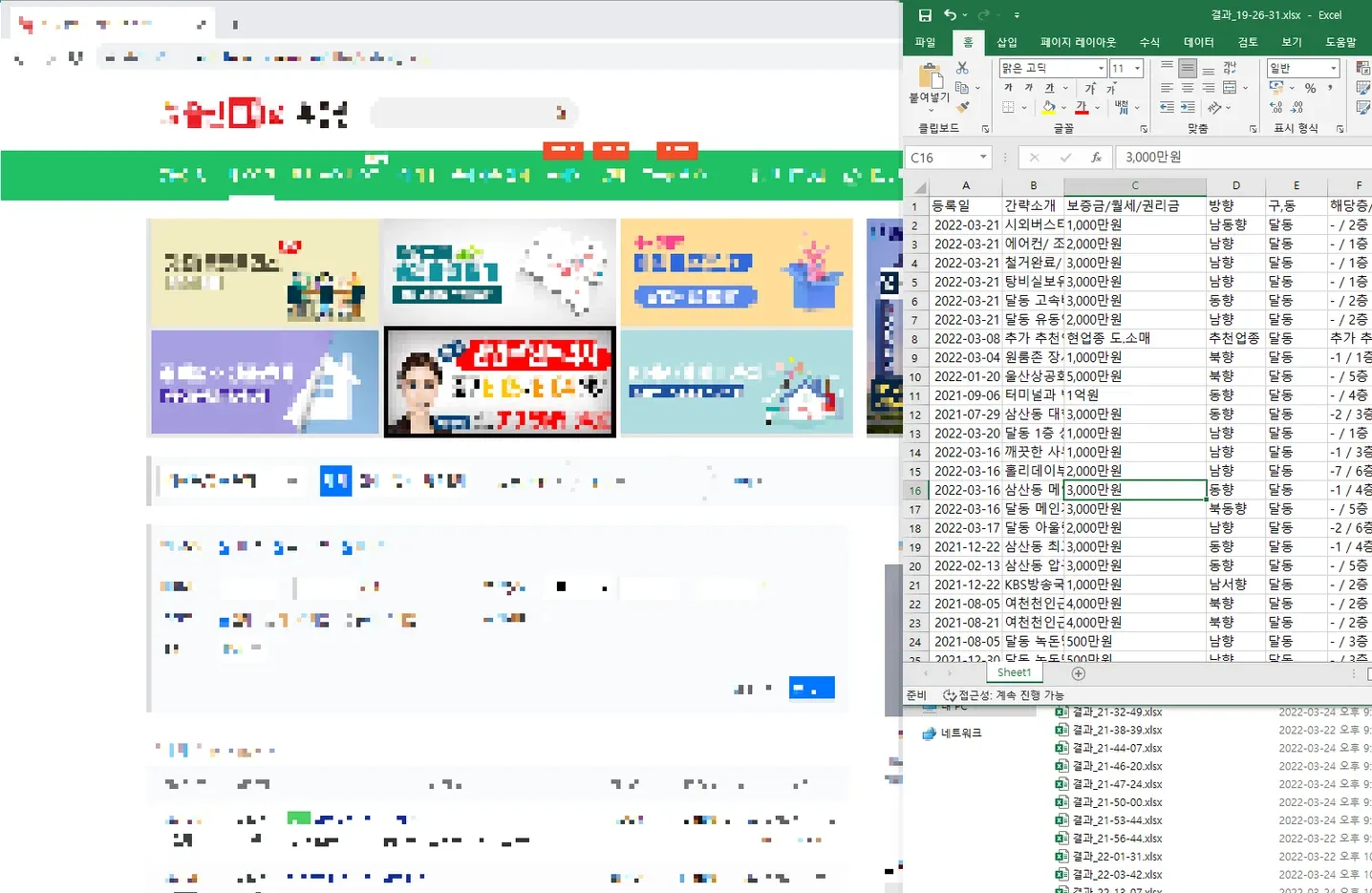Apply comma style number format
The width and height of the screenshot is (1372, 893).
click(1330, 88)
